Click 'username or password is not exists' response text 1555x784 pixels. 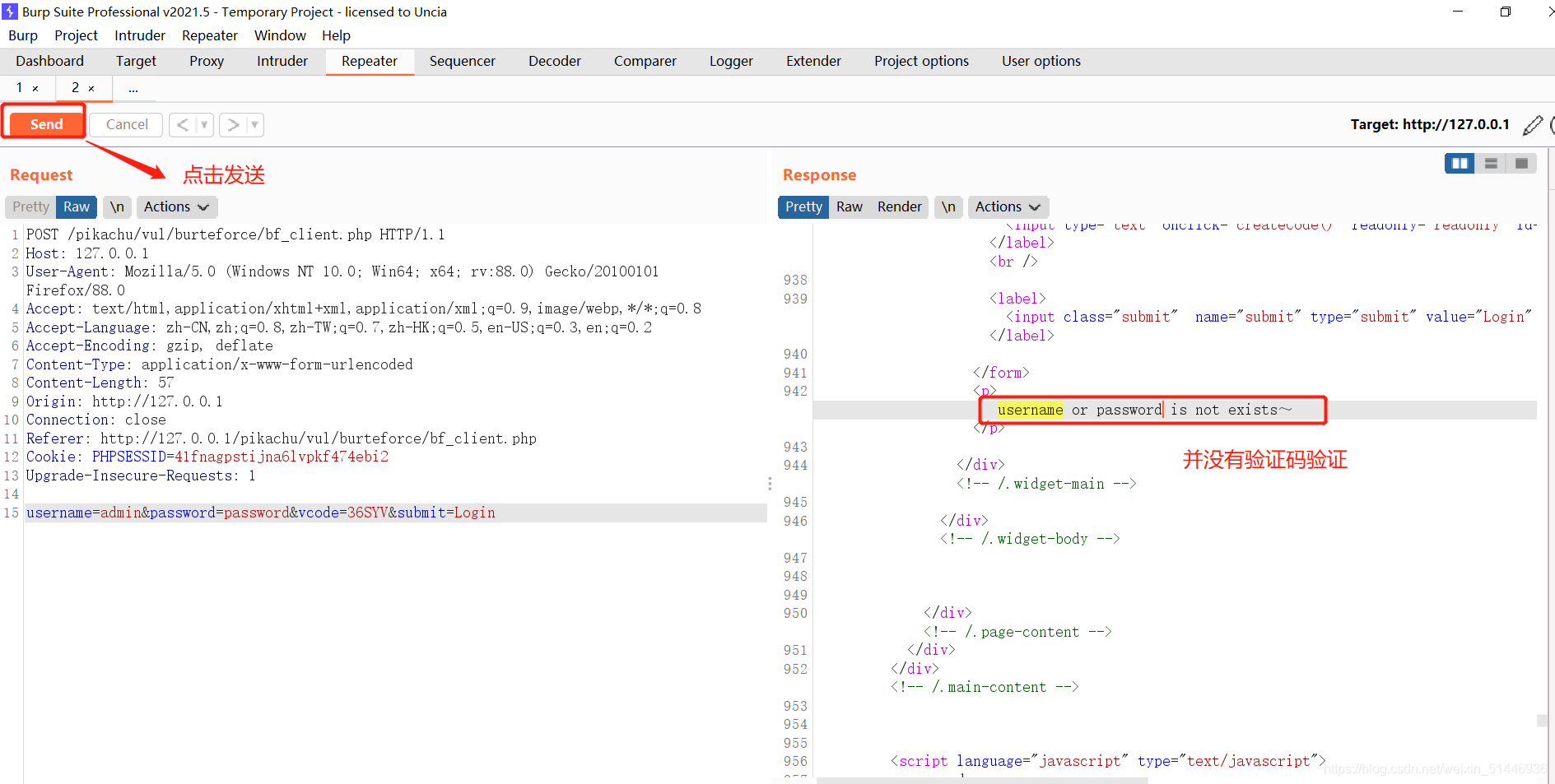coord(1144,410)
